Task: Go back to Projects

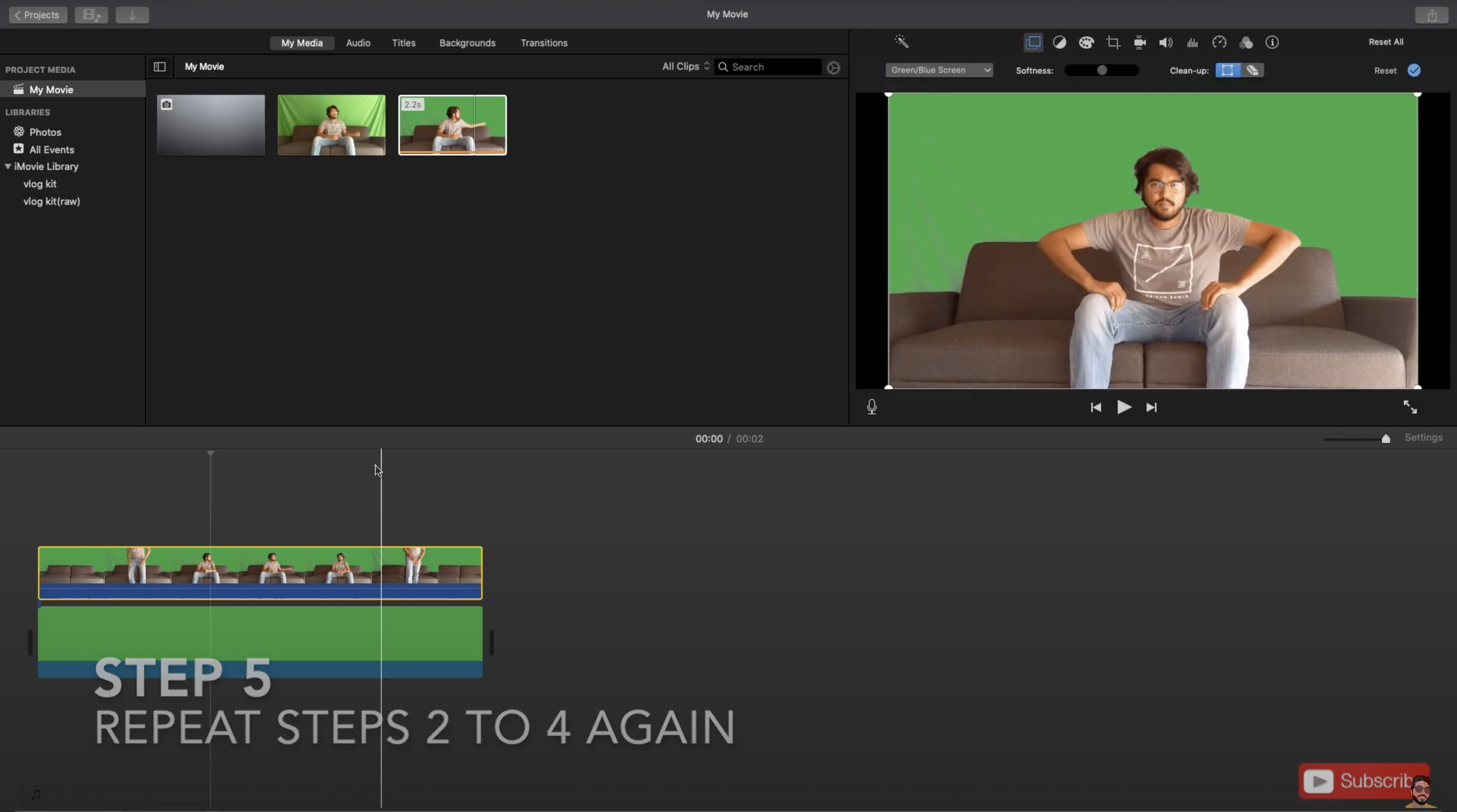Action: pos(37,15)
